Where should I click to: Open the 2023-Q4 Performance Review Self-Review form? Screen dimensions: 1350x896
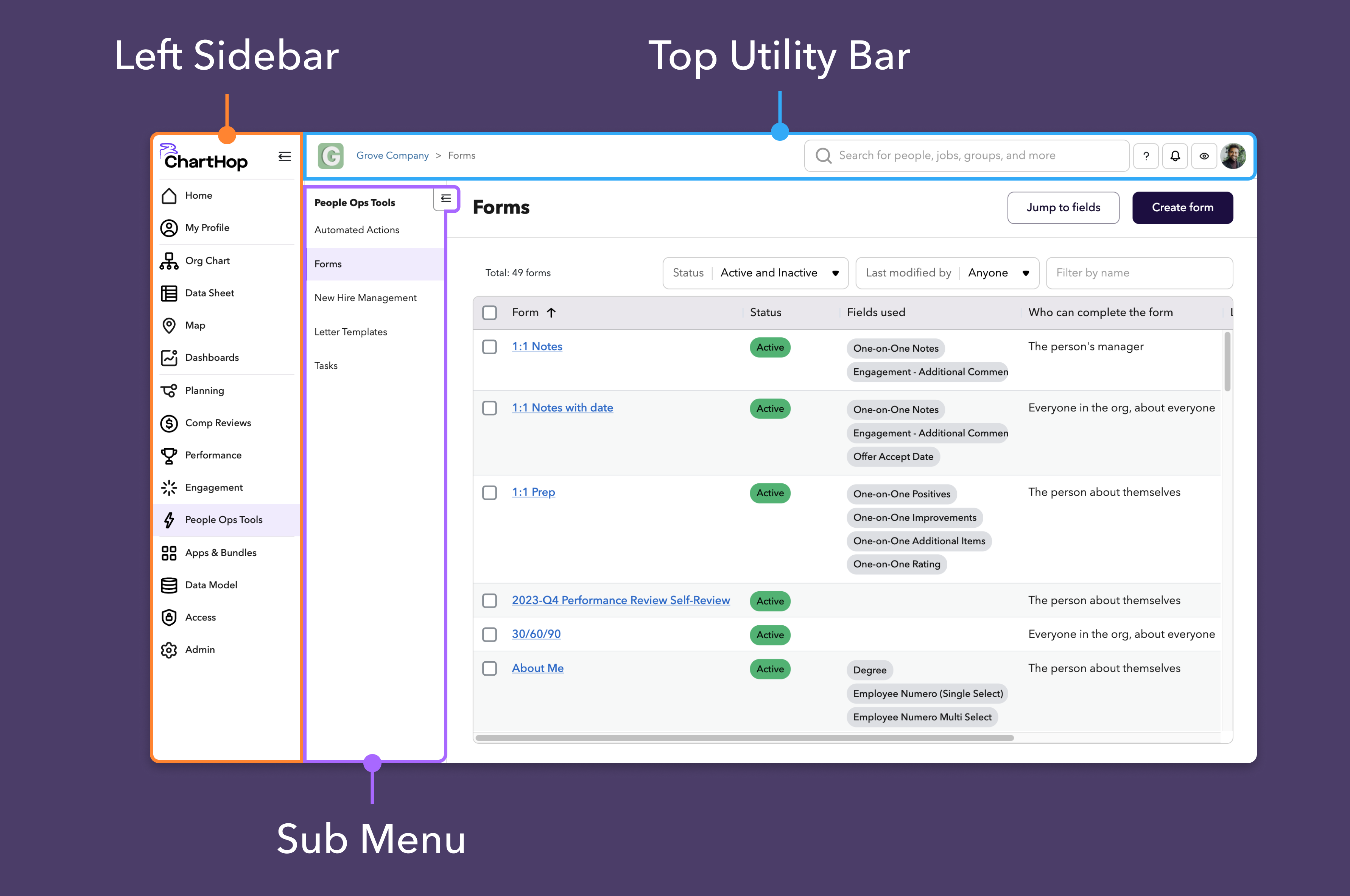620,600
